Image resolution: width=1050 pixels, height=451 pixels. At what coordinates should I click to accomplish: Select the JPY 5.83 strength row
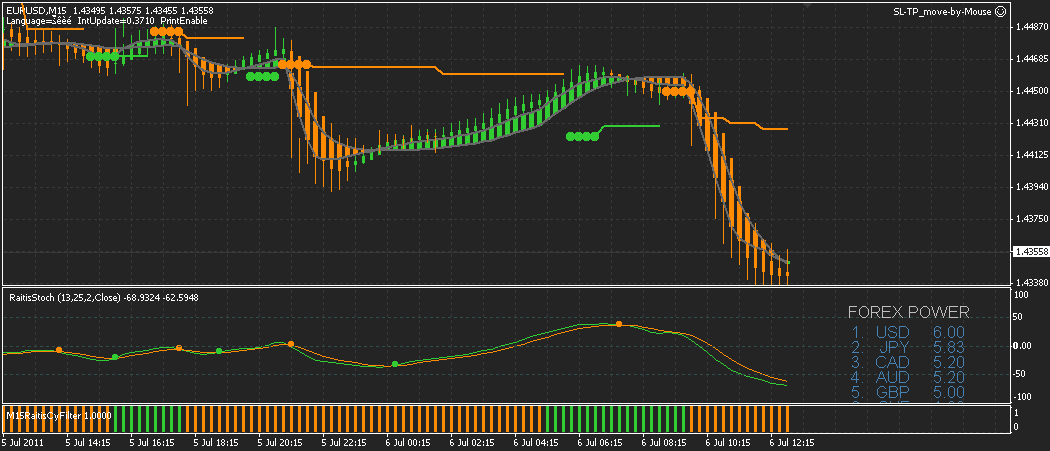[x=908, y=347]
